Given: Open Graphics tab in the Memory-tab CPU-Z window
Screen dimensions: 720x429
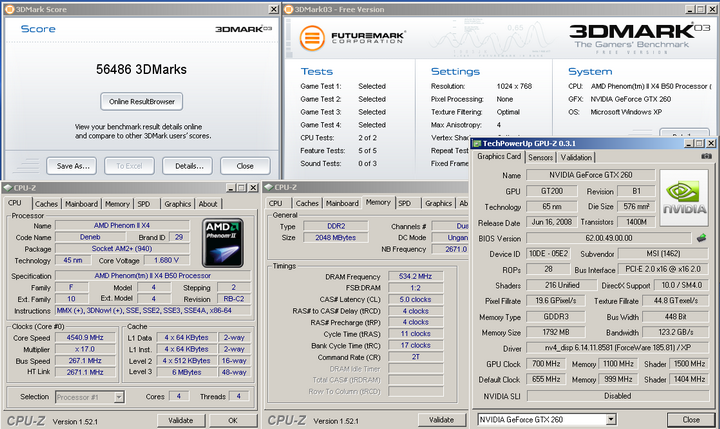Looking at the screenshot, I should [x=439, y=203].
